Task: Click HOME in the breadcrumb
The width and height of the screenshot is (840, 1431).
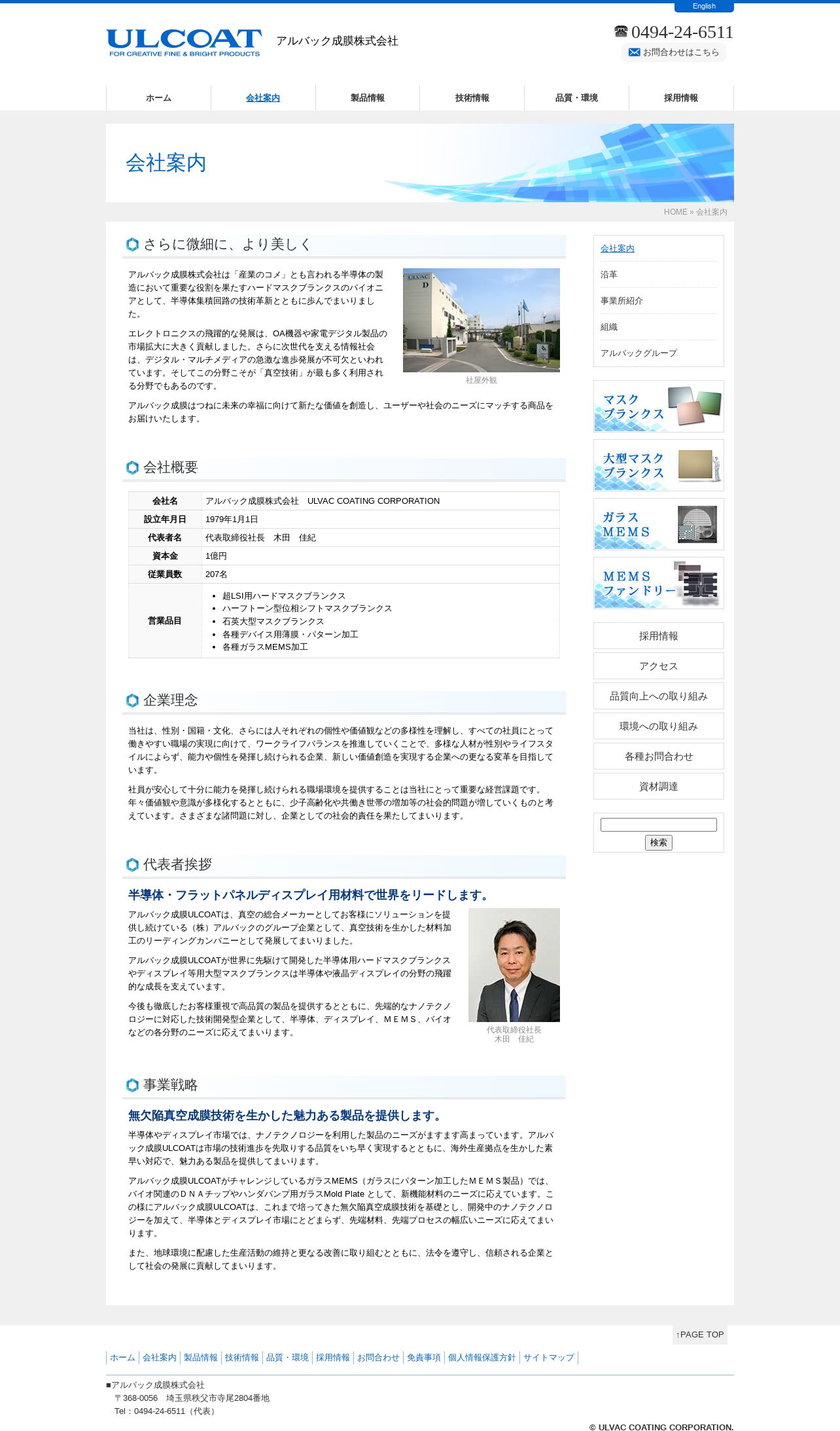Action: (x=675, y=212)
